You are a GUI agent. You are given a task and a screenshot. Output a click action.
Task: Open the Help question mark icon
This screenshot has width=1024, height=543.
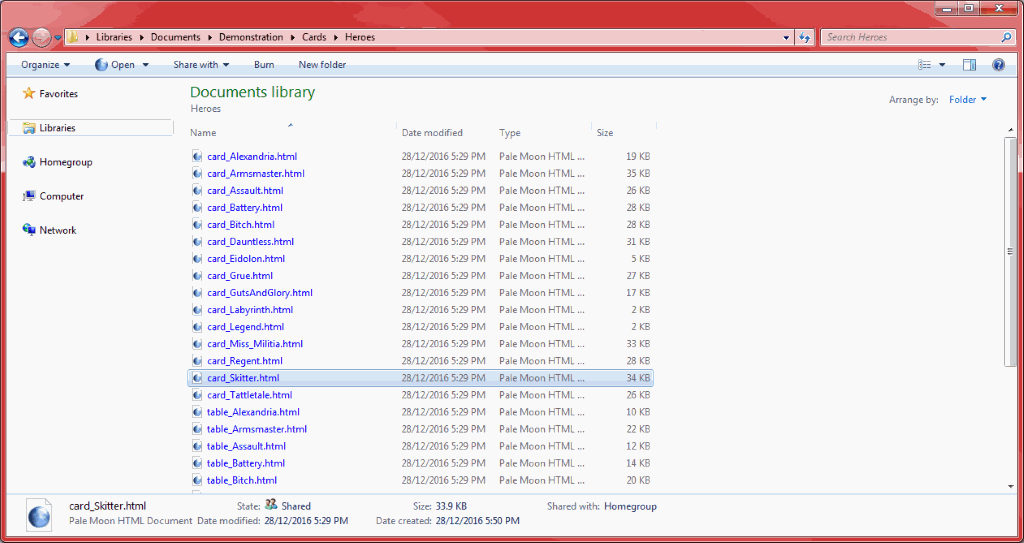(998, 65)
